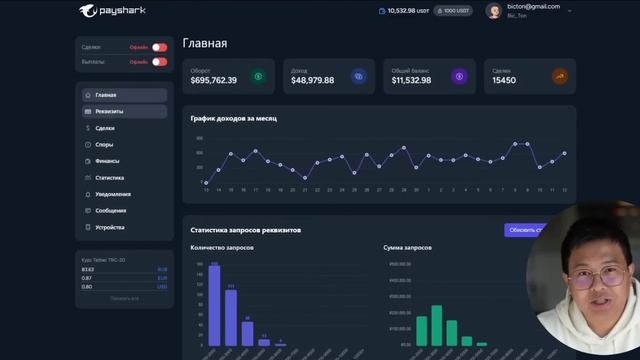Click the phone icon beside Устройства
The height and width of the screenshot is (360, 640).
(x=88, y=227)
